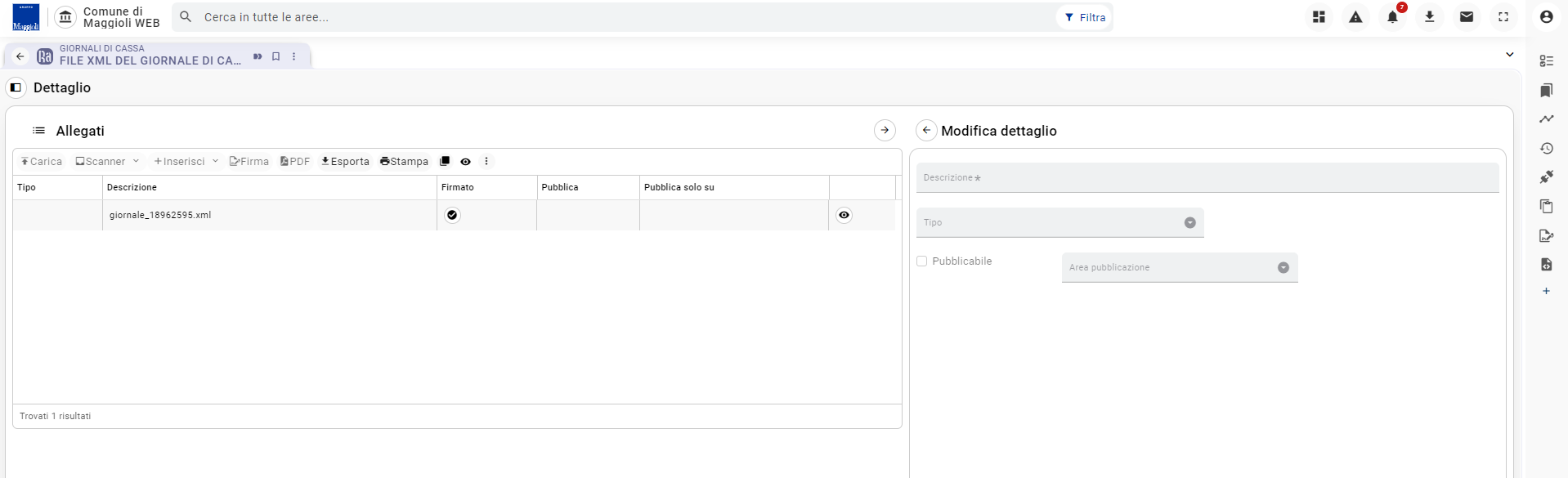Focus the Descrizione input field
Image resolution: width=1568 pixels, height=478 pixels.
1207,177
